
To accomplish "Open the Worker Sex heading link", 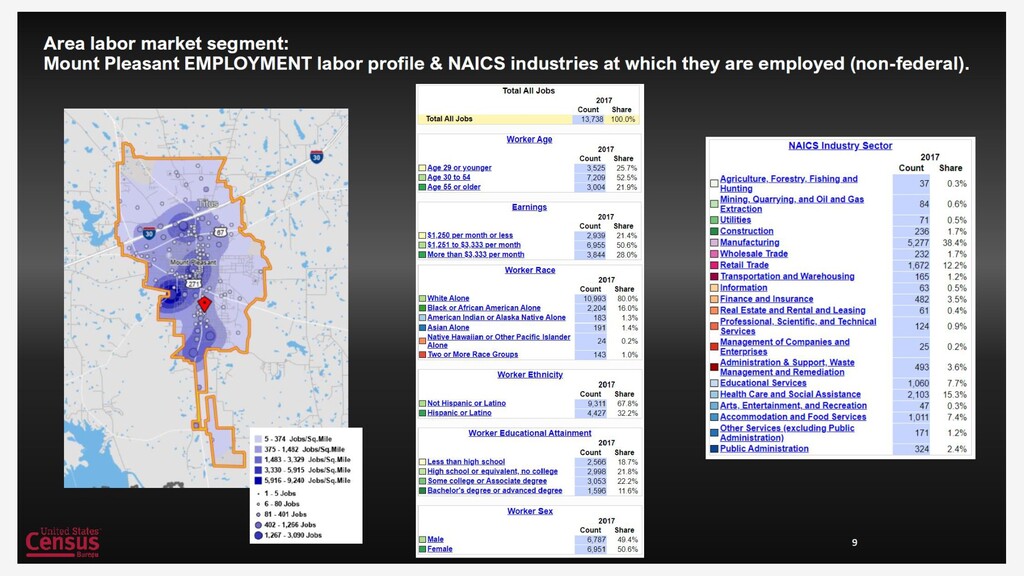I will (x=530, y=511).
